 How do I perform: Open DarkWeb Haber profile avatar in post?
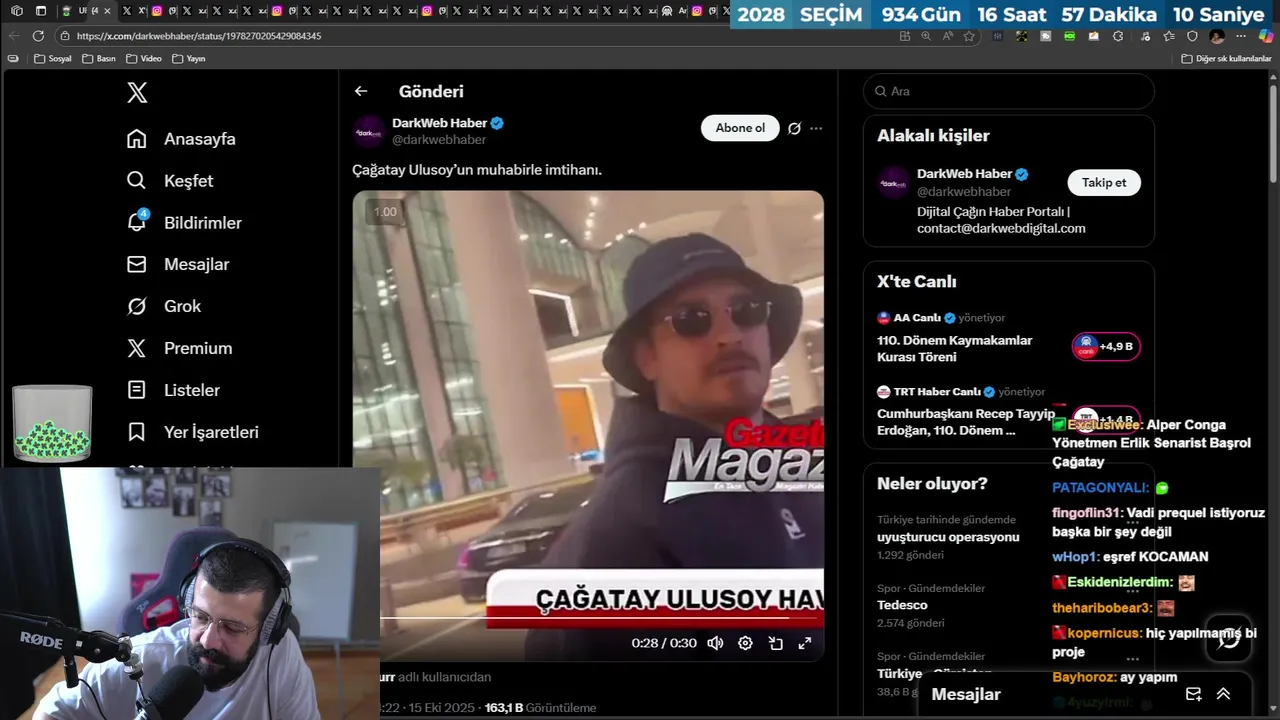pyautogui.click(x=368, y=131)
